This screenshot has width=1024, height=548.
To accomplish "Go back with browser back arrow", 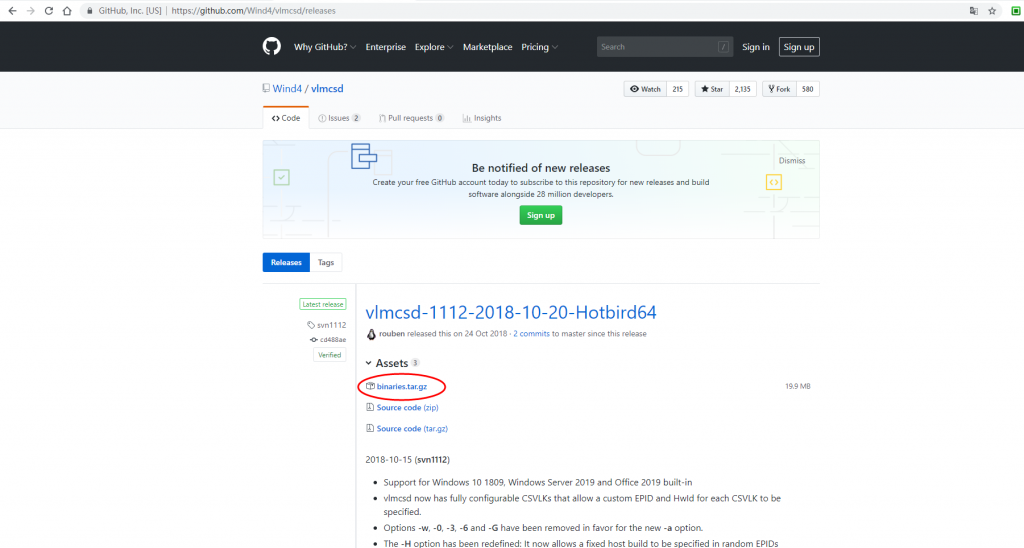I will 12,10.
